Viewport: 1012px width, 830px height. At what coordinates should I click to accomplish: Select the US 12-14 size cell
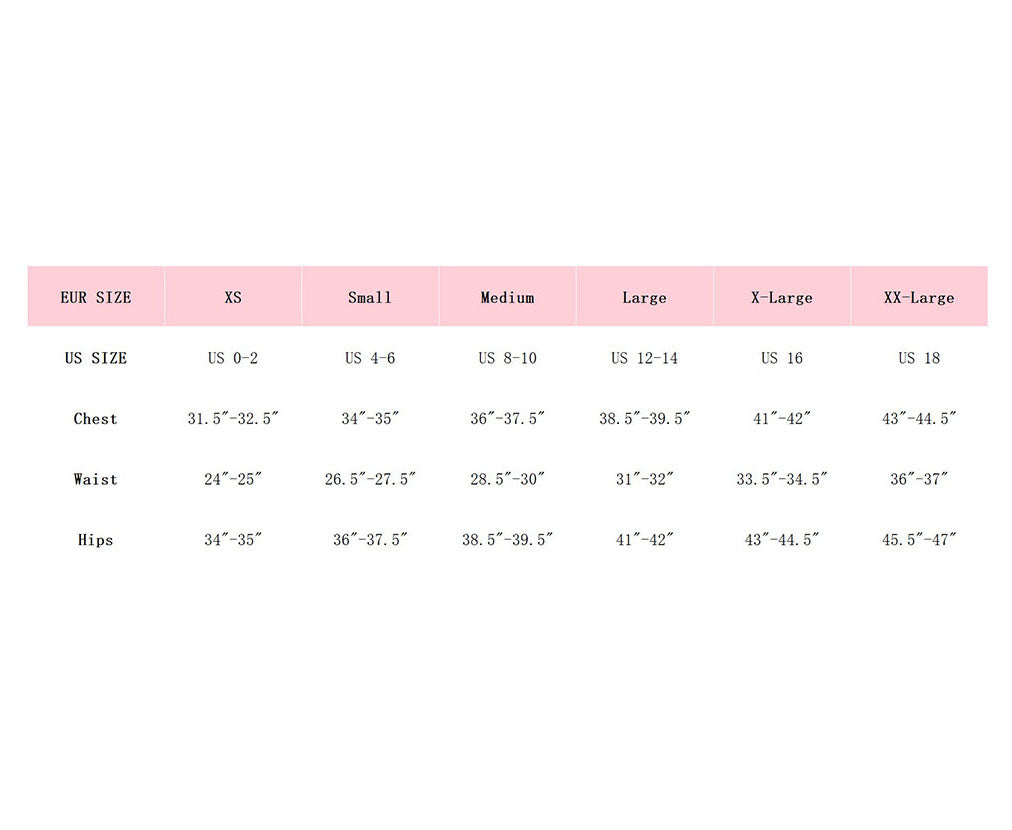pos(644,358)
